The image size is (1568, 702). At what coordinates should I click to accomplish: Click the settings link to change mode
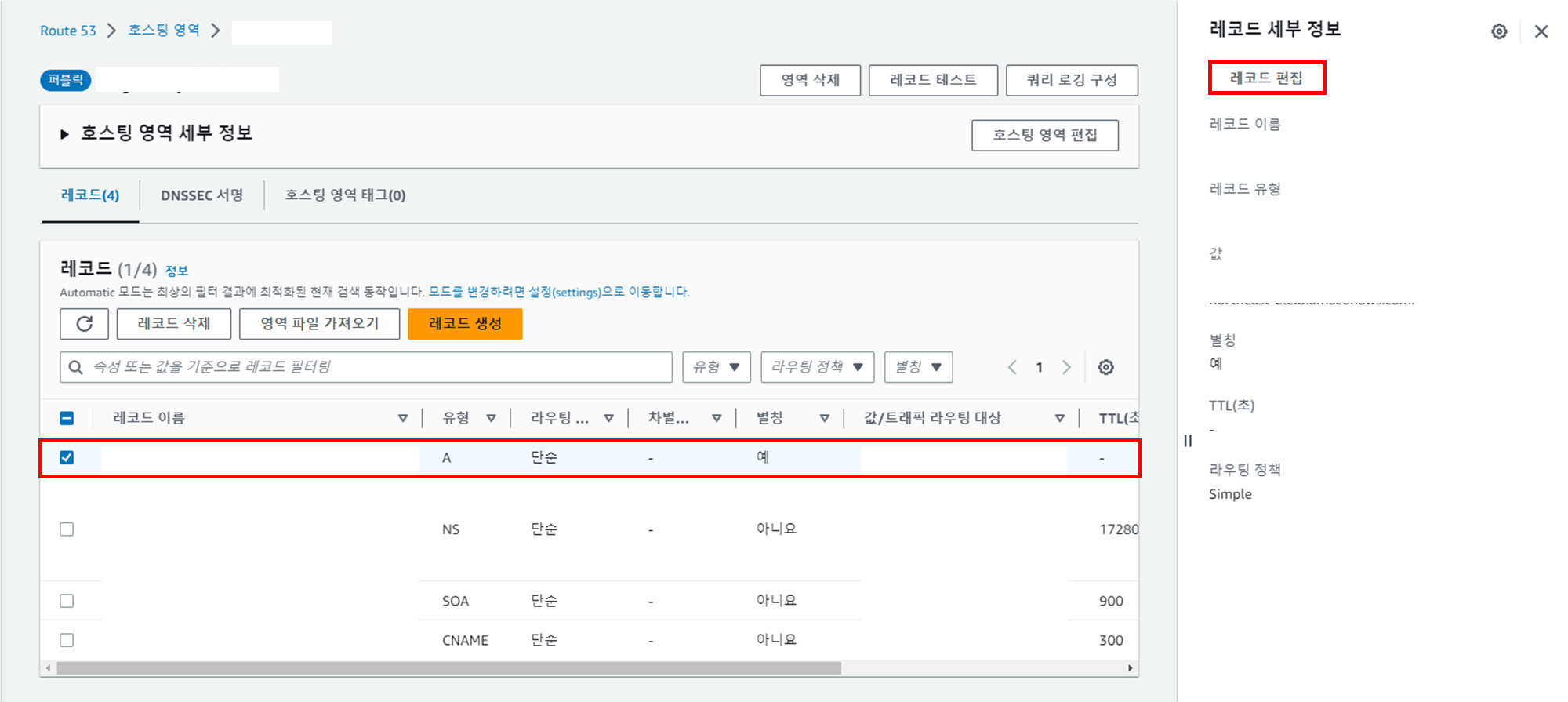pos(559,292)
